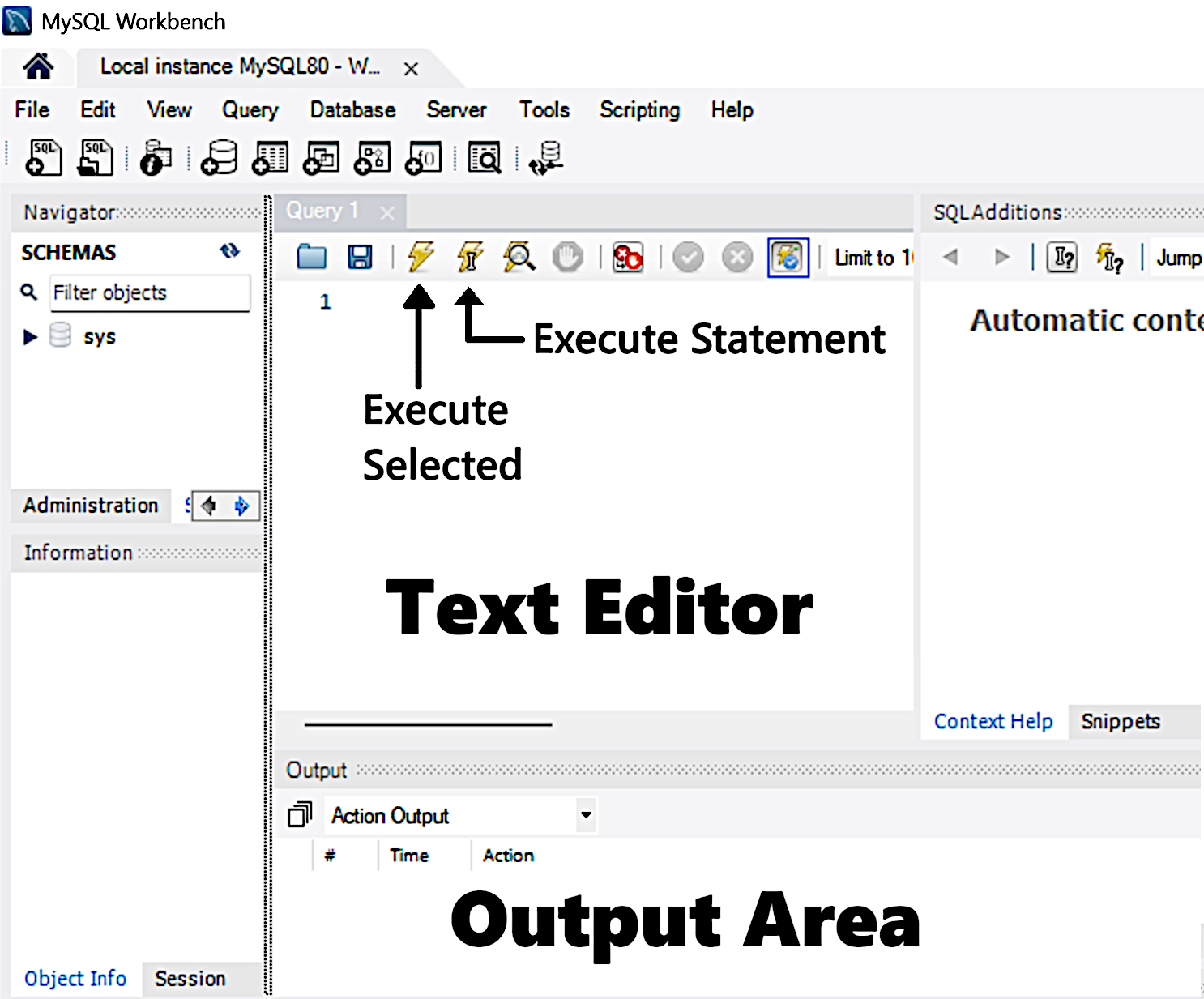
Task: Navigate navigator tabs right arrow
Action: tap(241, 506)
